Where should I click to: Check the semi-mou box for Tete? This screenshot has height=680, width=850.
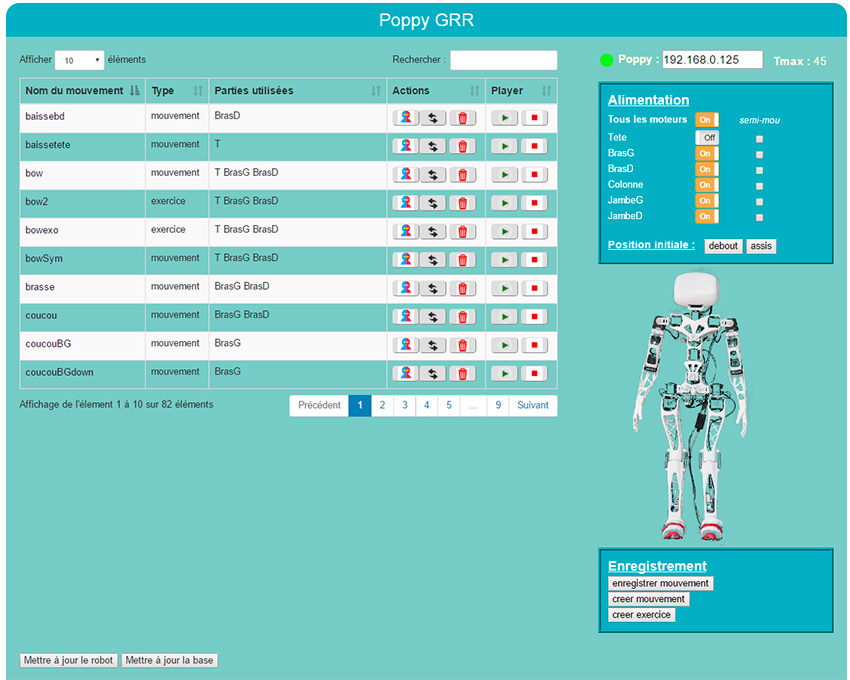(759, 139)
